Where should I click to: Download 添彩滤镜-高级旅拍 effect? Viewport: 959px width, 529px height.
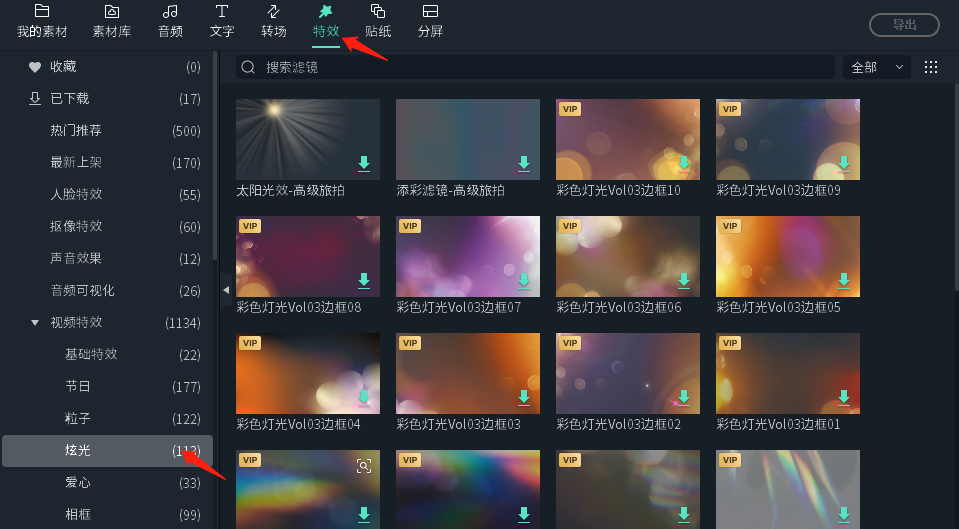pos(524,163)
